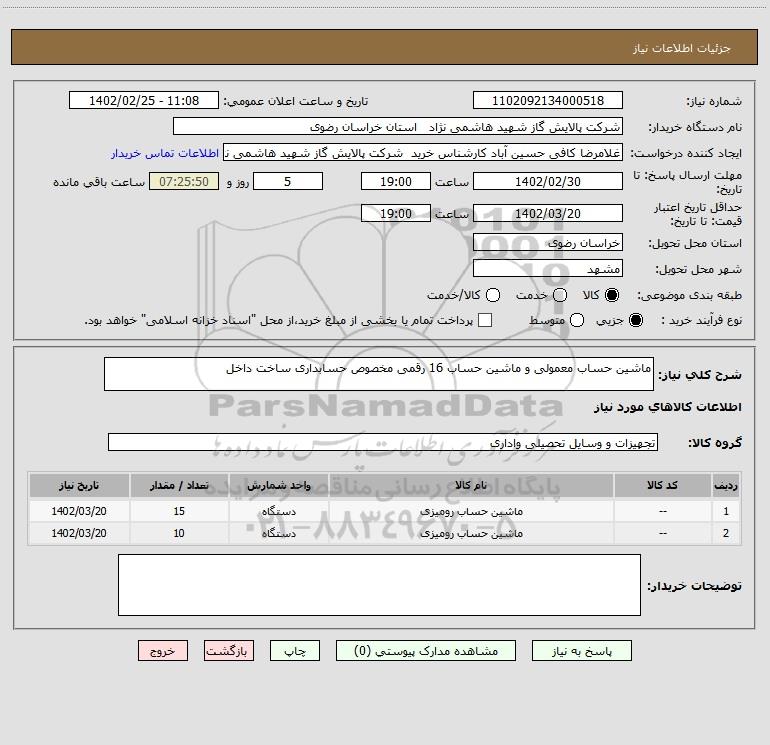The width and height of the screenshot is (770, 745).
Task: Click quantity 10 in row 2
Action: (x=179, y=533)
